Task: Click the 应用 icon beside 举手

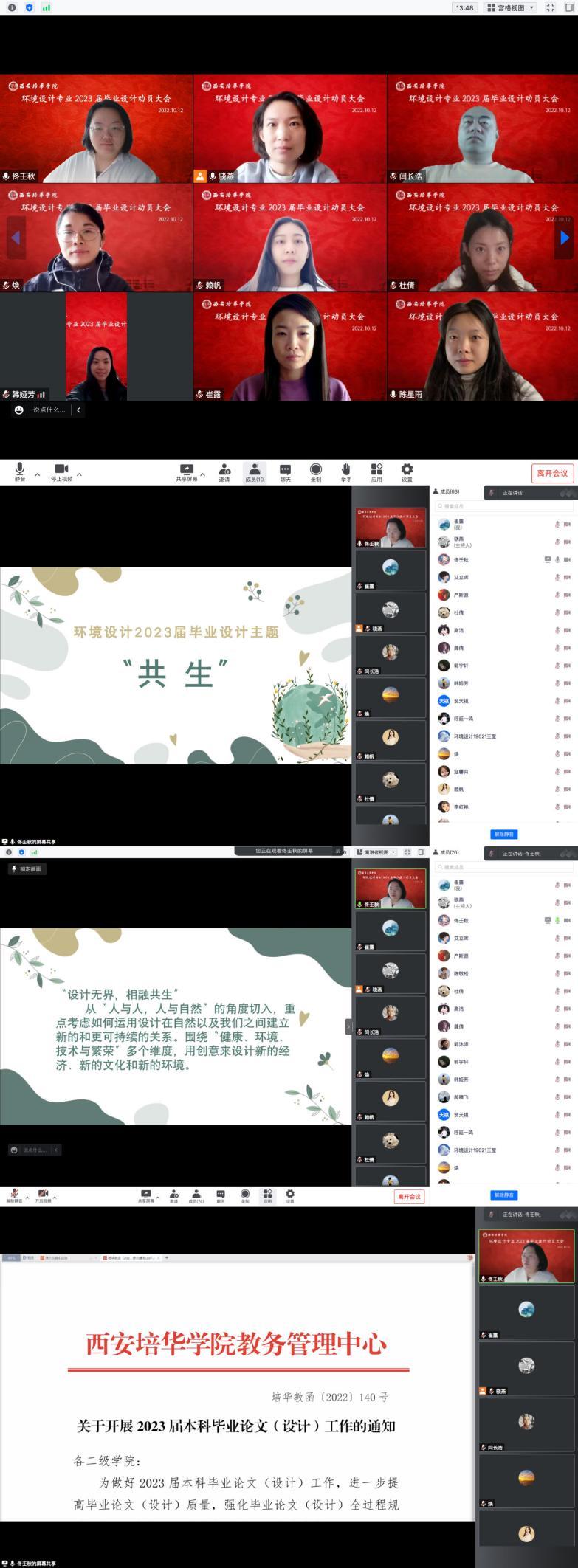Action: (376, 471)
